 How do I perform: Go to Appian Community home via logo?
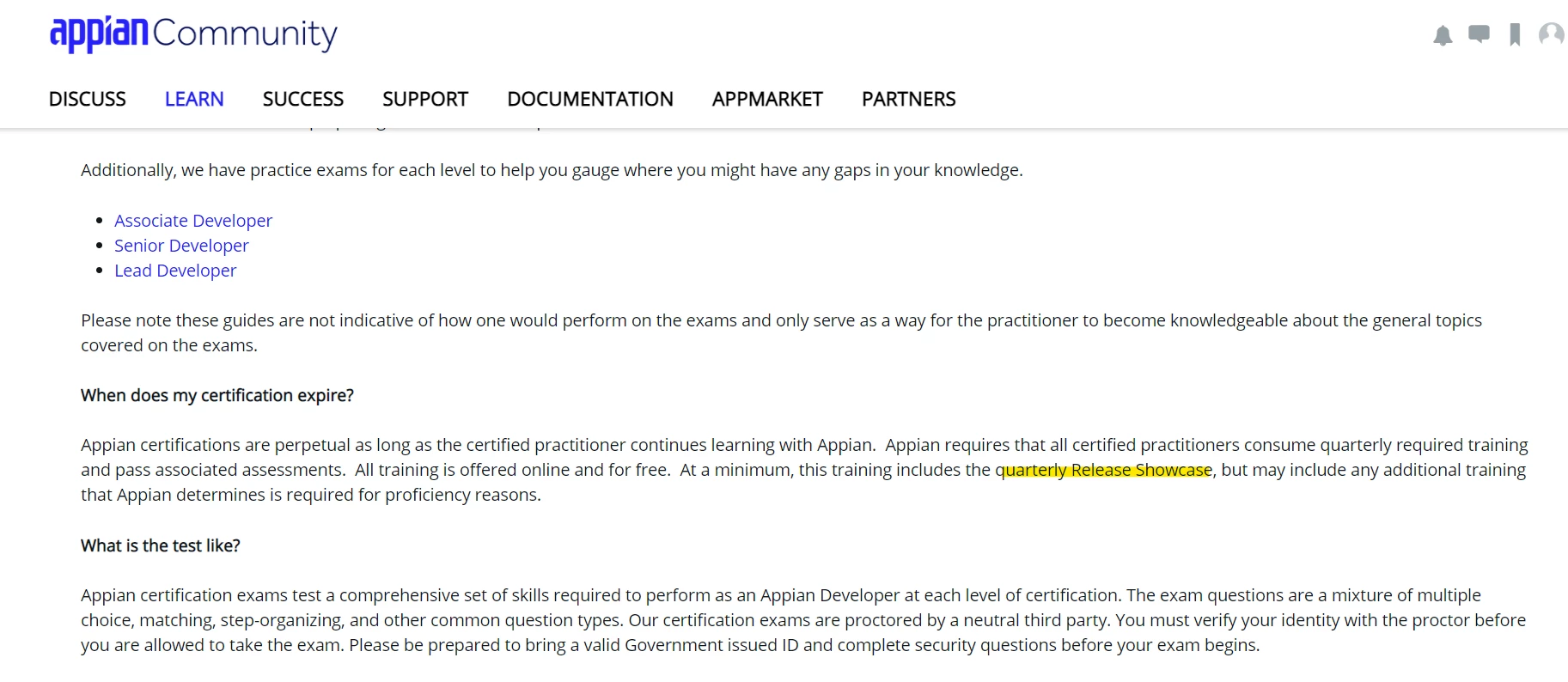pyautogui.click(x=193, y=34)
